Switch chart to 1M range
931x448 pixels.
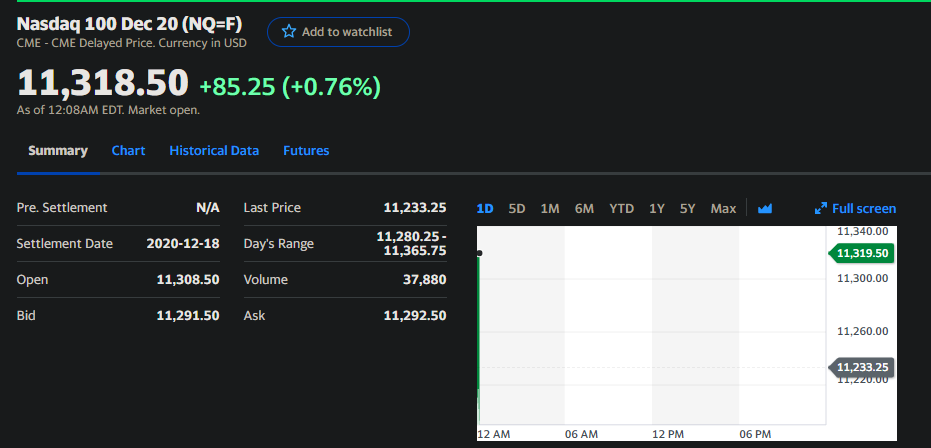(550, 209)
